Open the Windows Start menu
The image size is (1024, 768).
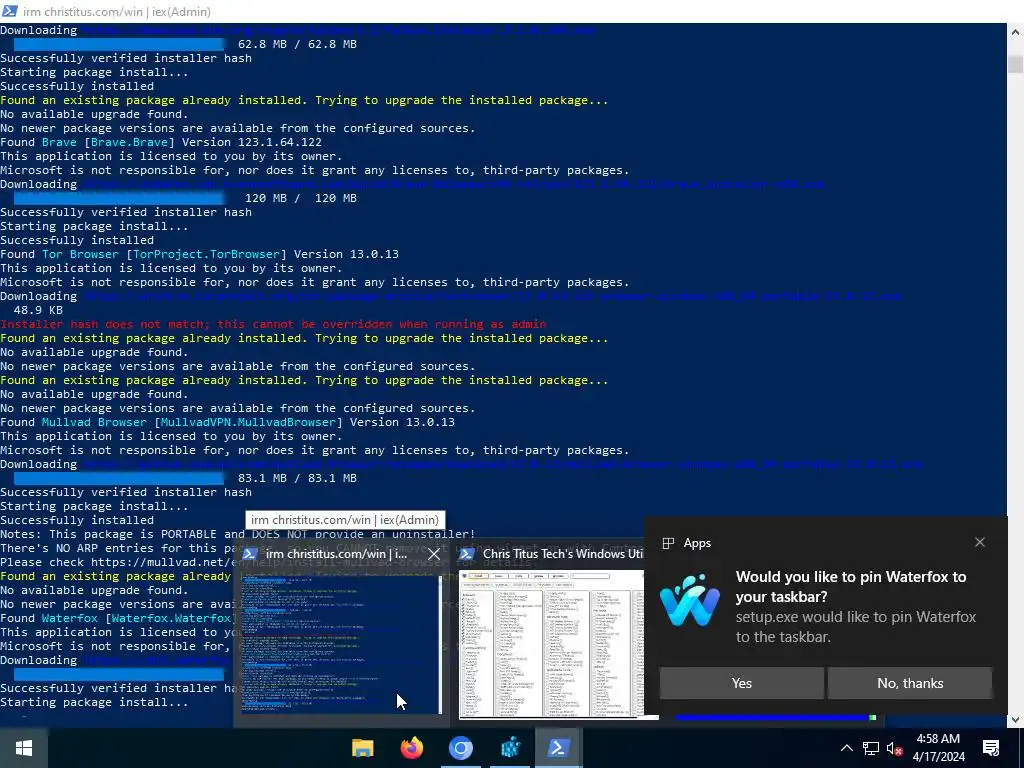[x=24, y=748]
